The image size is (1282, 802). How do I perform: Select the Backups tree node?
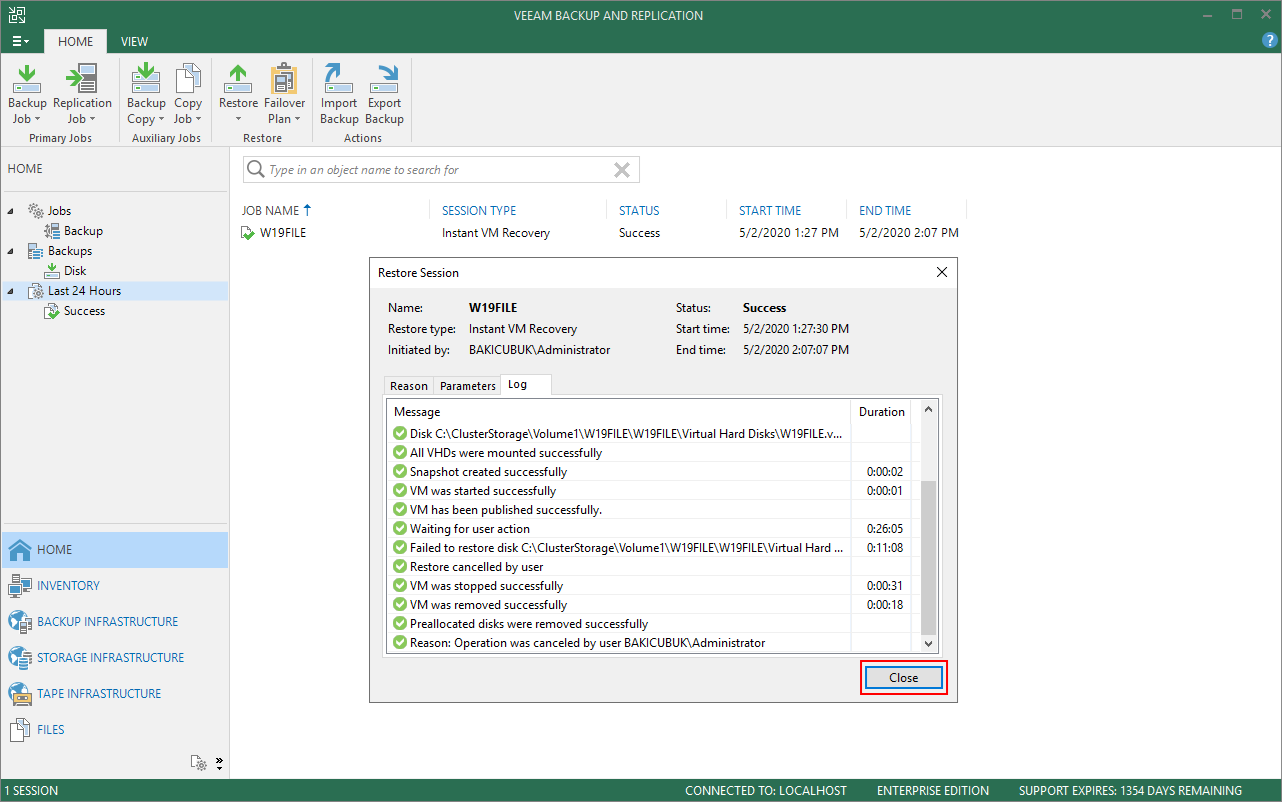pyautogui.click(x=70, y=251)
